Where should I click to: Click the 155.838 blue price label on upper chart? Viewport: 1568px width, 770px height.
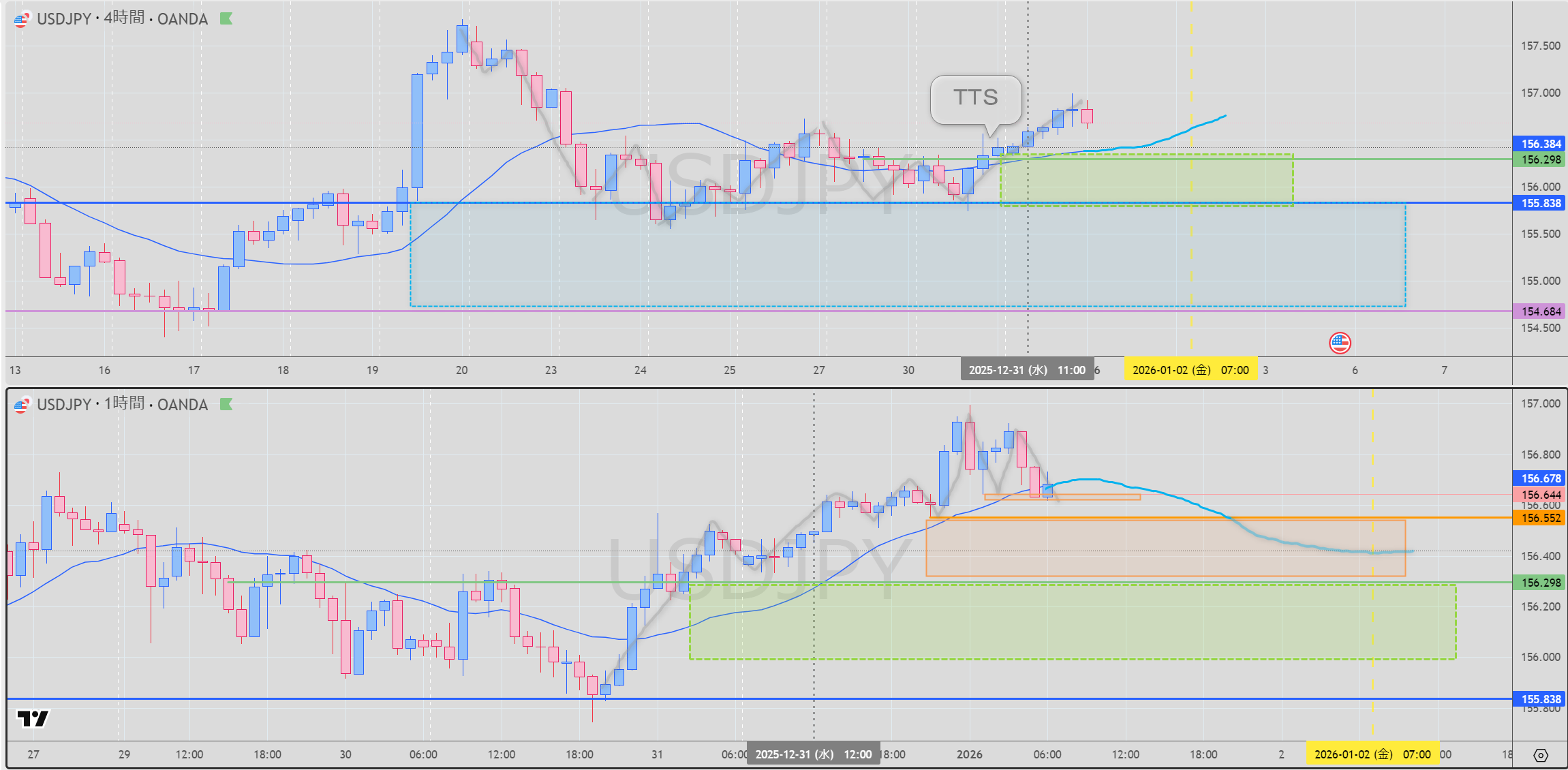tap(1540, 203)
